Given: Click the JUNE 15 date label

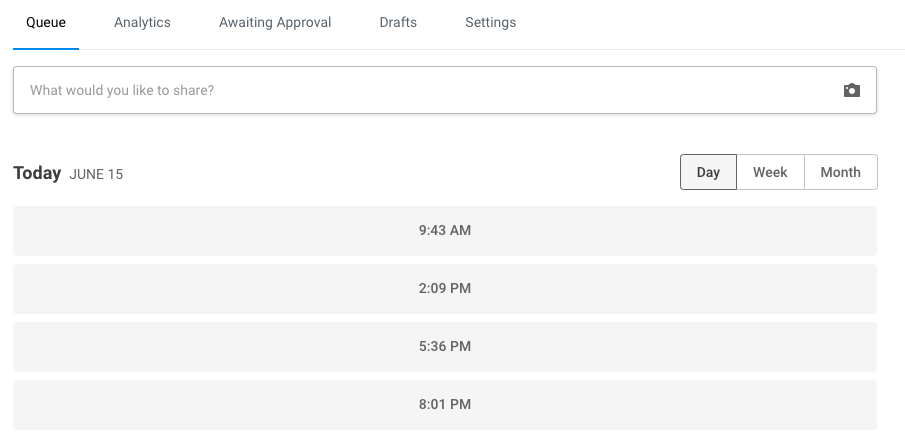Looking at the screenshot, I should [96, 175].
